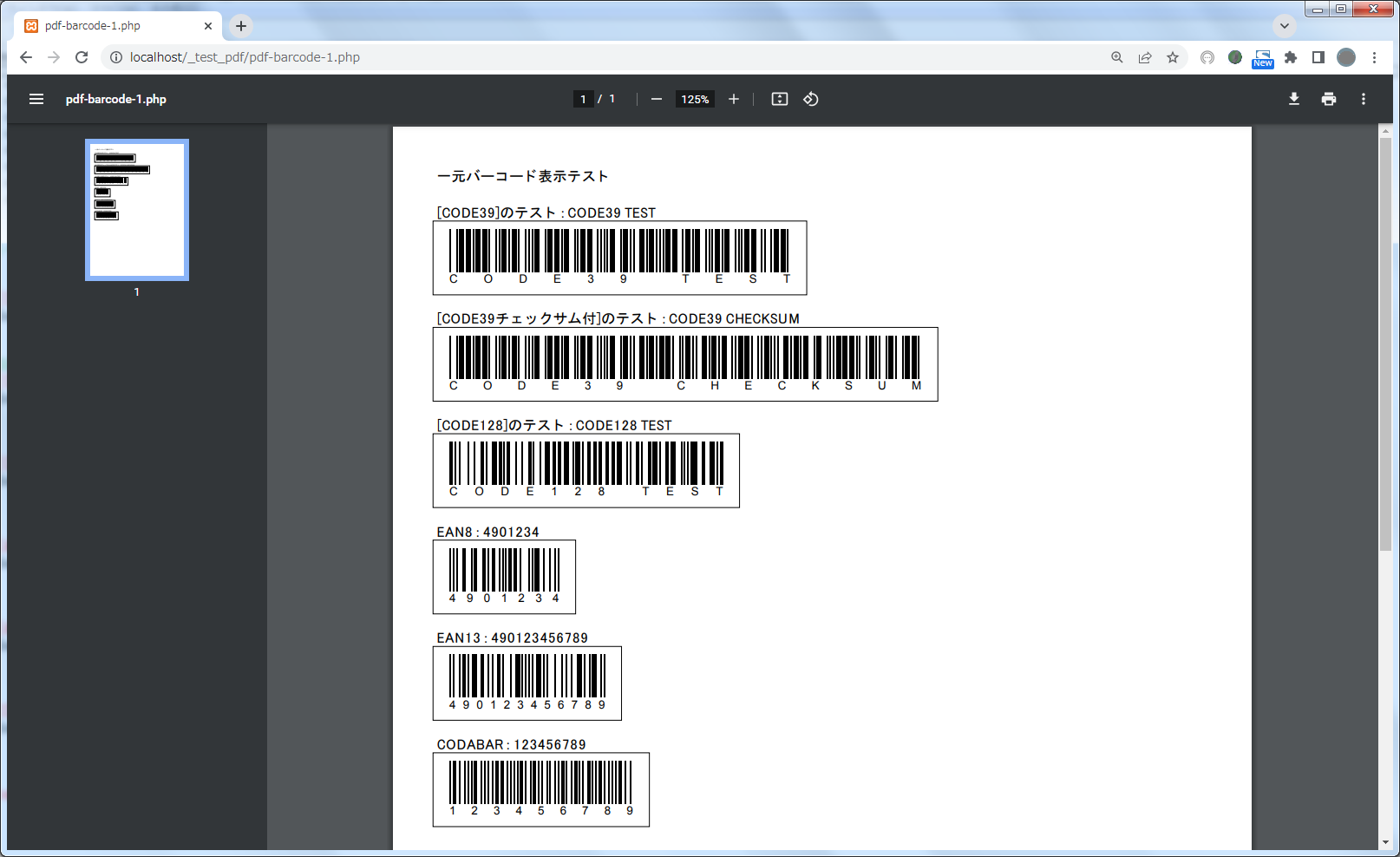The image size is (1400, 857).
Task: Share this page icon
Action: pyautogui.click(x=1145, y=57)
